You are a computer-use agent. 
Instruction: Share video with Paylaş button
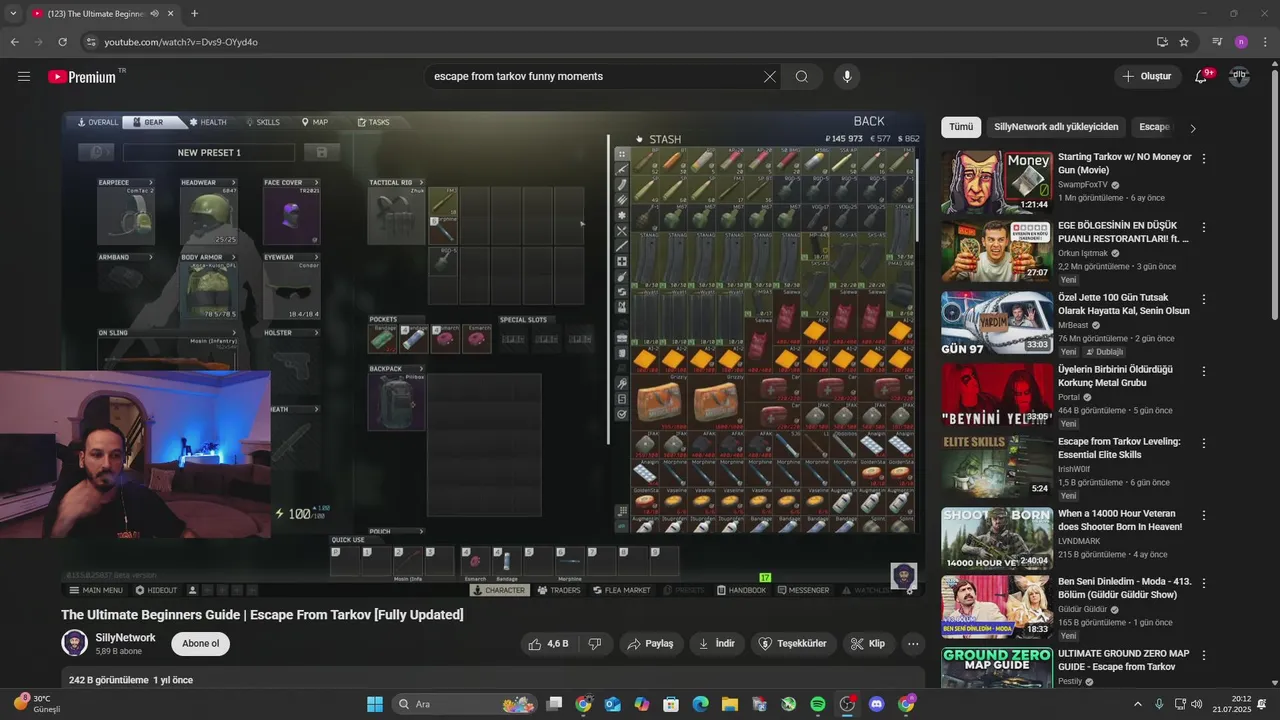point(651,644)
